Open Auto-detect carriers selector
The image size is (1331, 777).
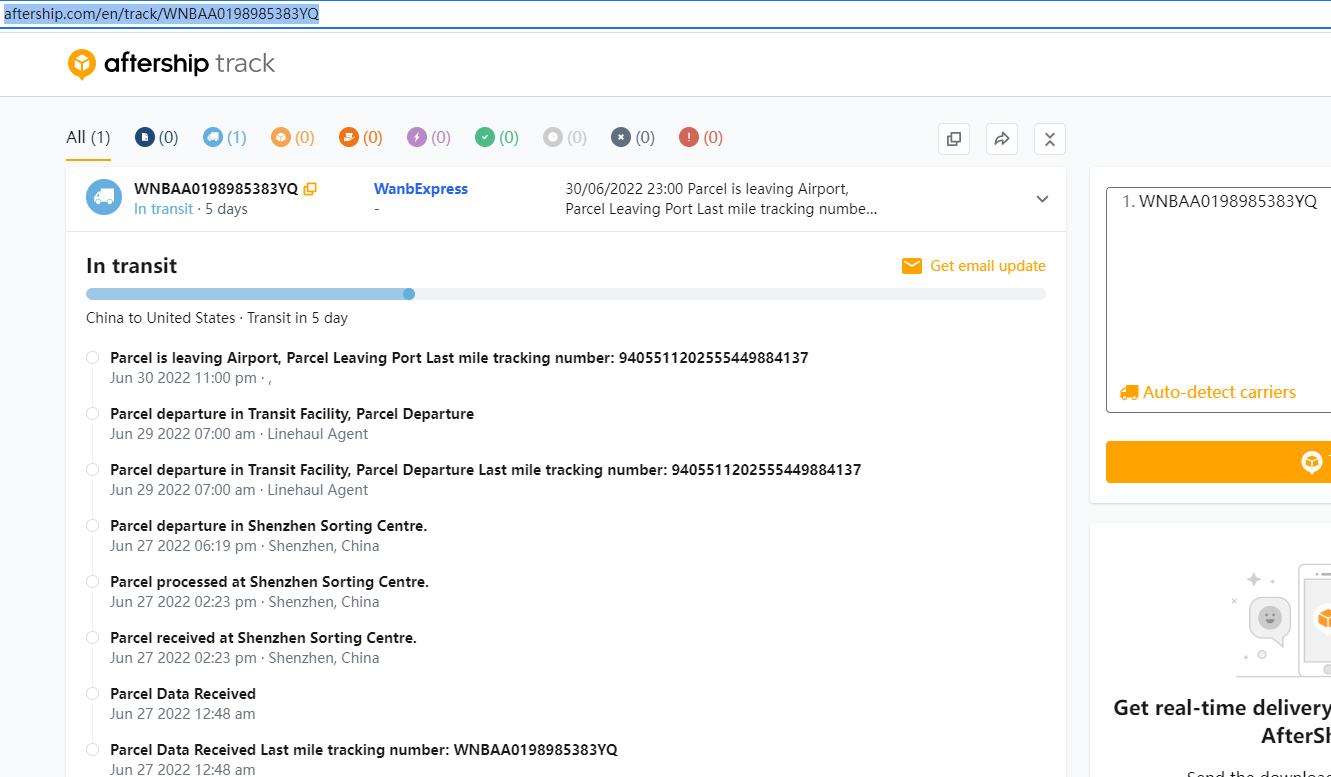(x=1208, y=392)
